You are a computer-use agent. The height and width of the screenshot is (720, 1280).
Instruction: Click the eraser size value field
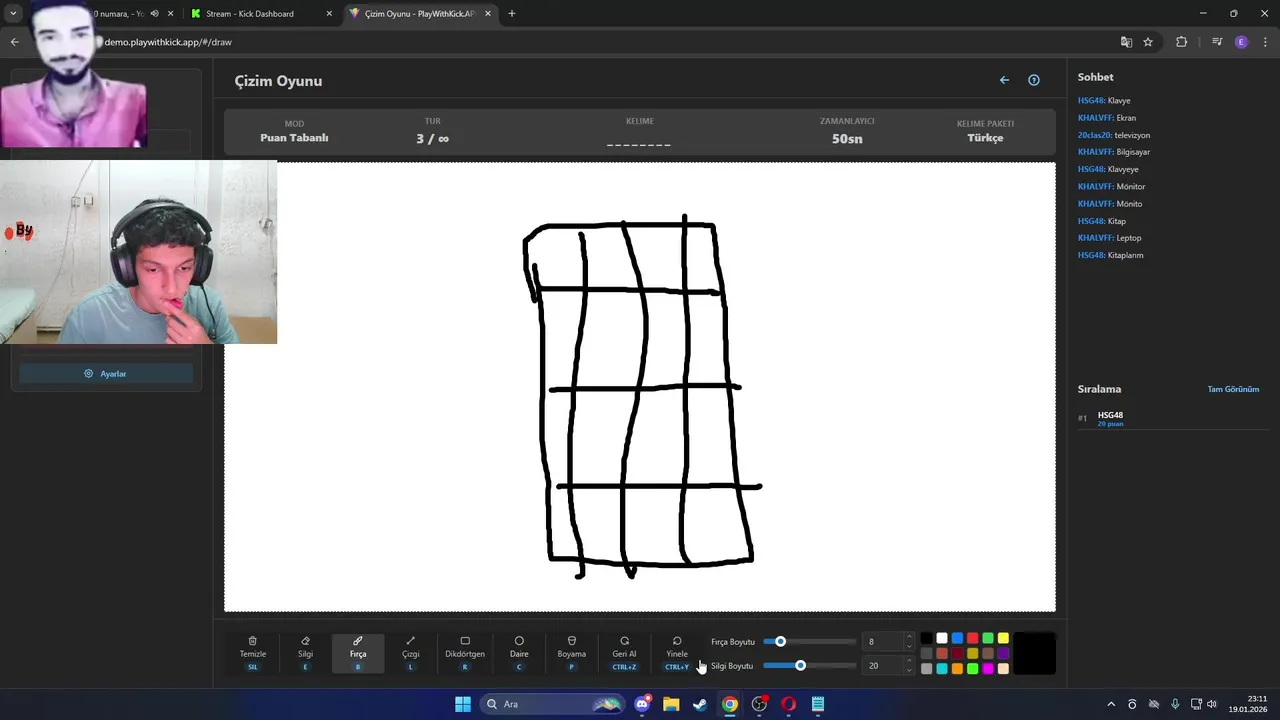tap(882, 665)
